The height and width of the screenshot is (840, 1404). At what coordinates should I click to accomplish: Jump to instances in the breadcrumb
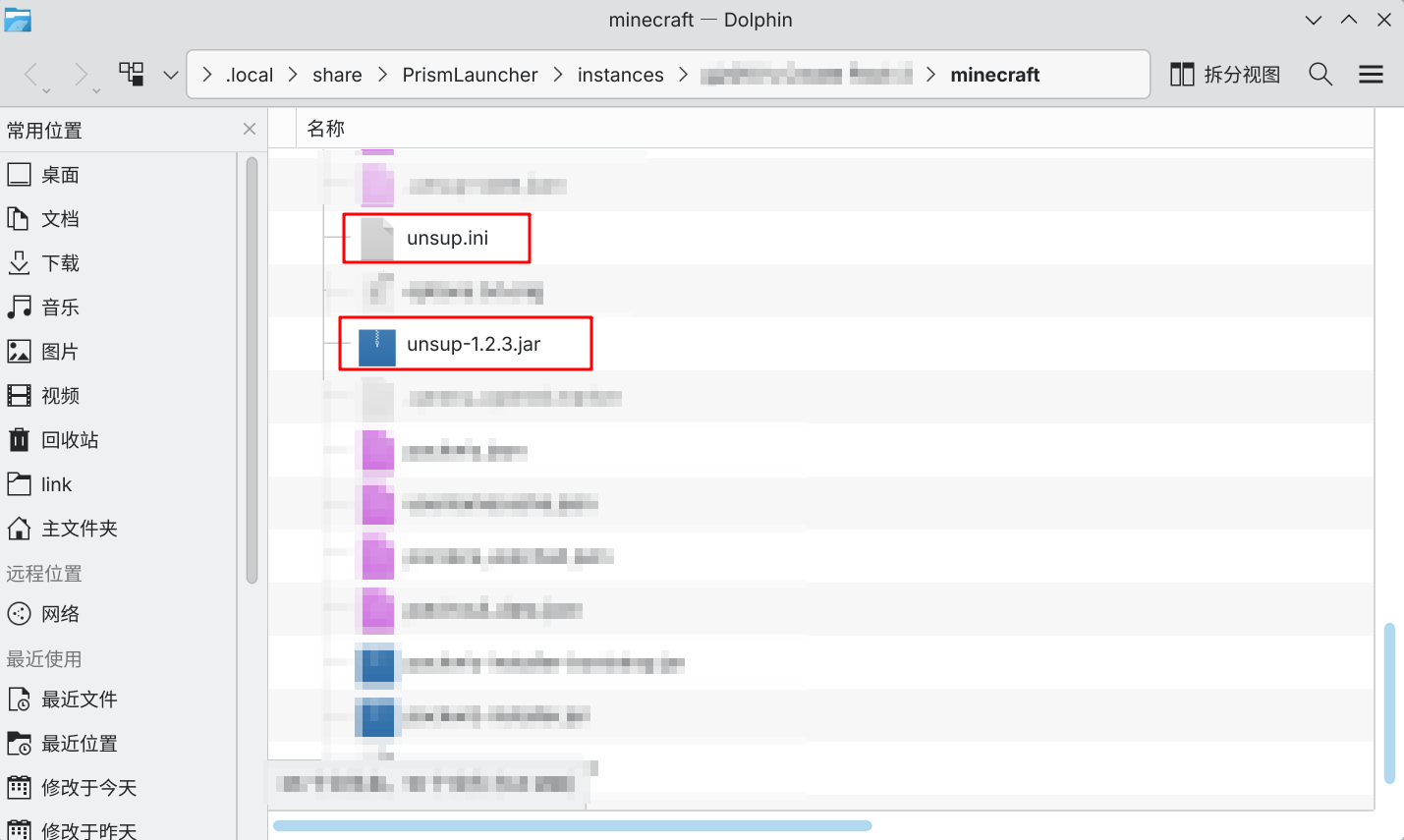(621, 75)
